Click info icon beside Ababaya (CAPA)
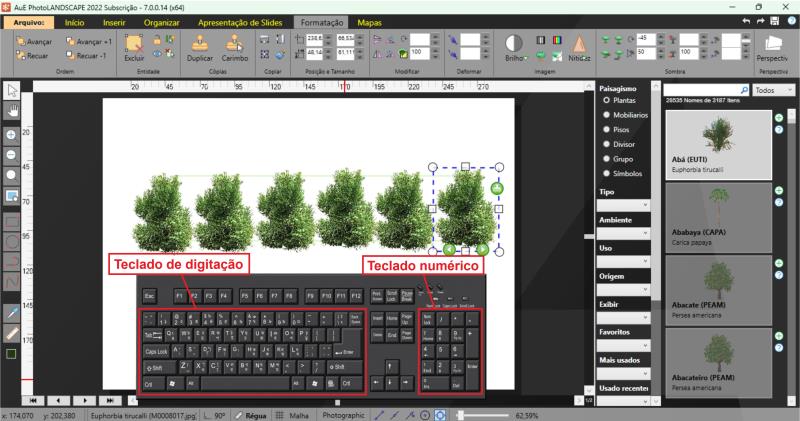800x421 pixels. (x=779, y=203)
